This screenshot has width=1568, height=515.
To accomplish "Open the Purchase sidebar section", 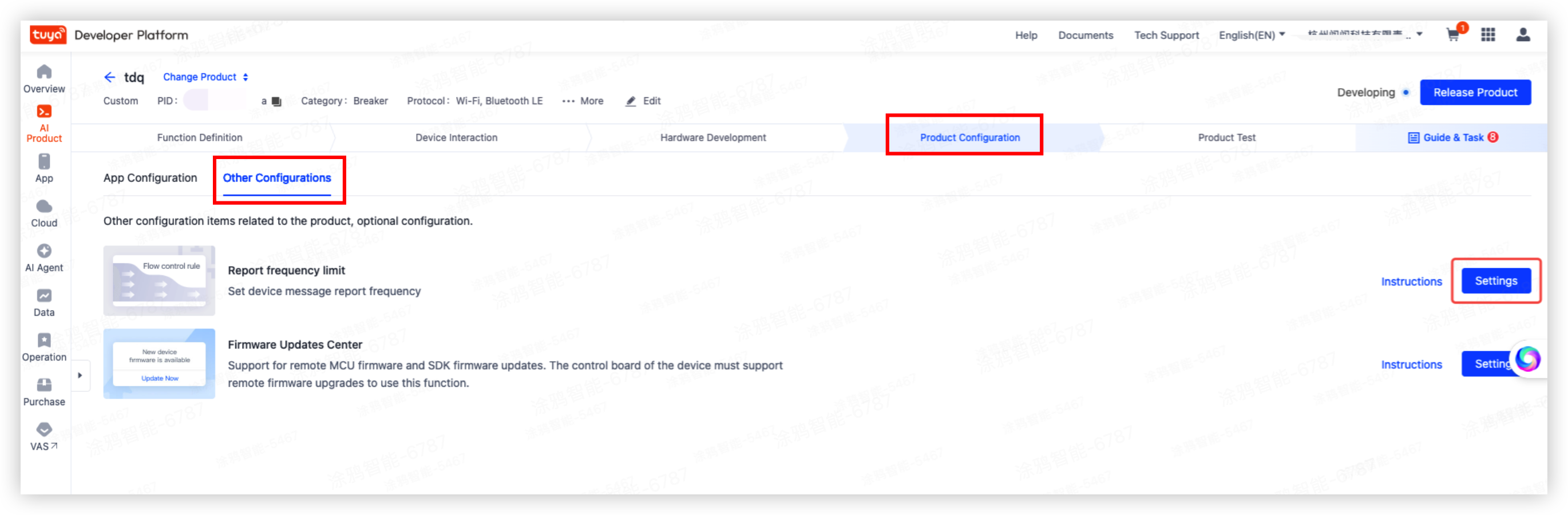I will coord(44,393).
